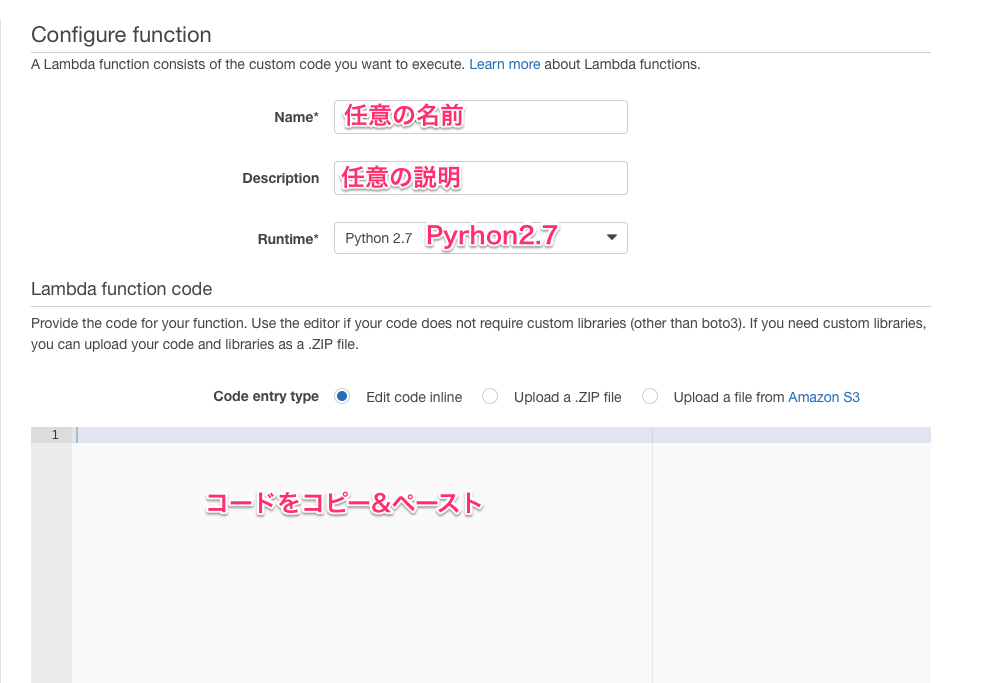Click the Runtime* field label
The image size is (984, 683).
[x=289, y=239]
